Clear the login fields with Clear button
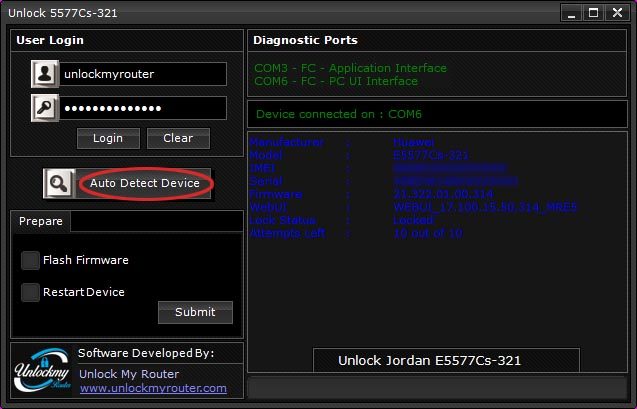This screenshot has width=637, height=409. [x=178, y=138]
